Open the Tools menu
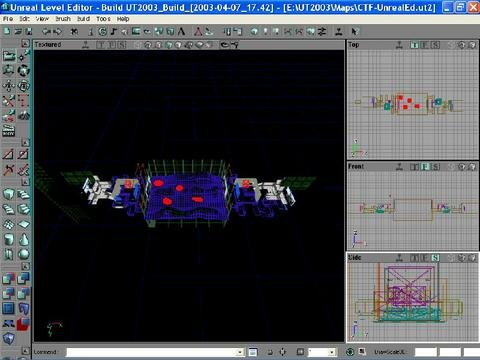This screenshot has width=480, height=360. (x=103, y=19)
